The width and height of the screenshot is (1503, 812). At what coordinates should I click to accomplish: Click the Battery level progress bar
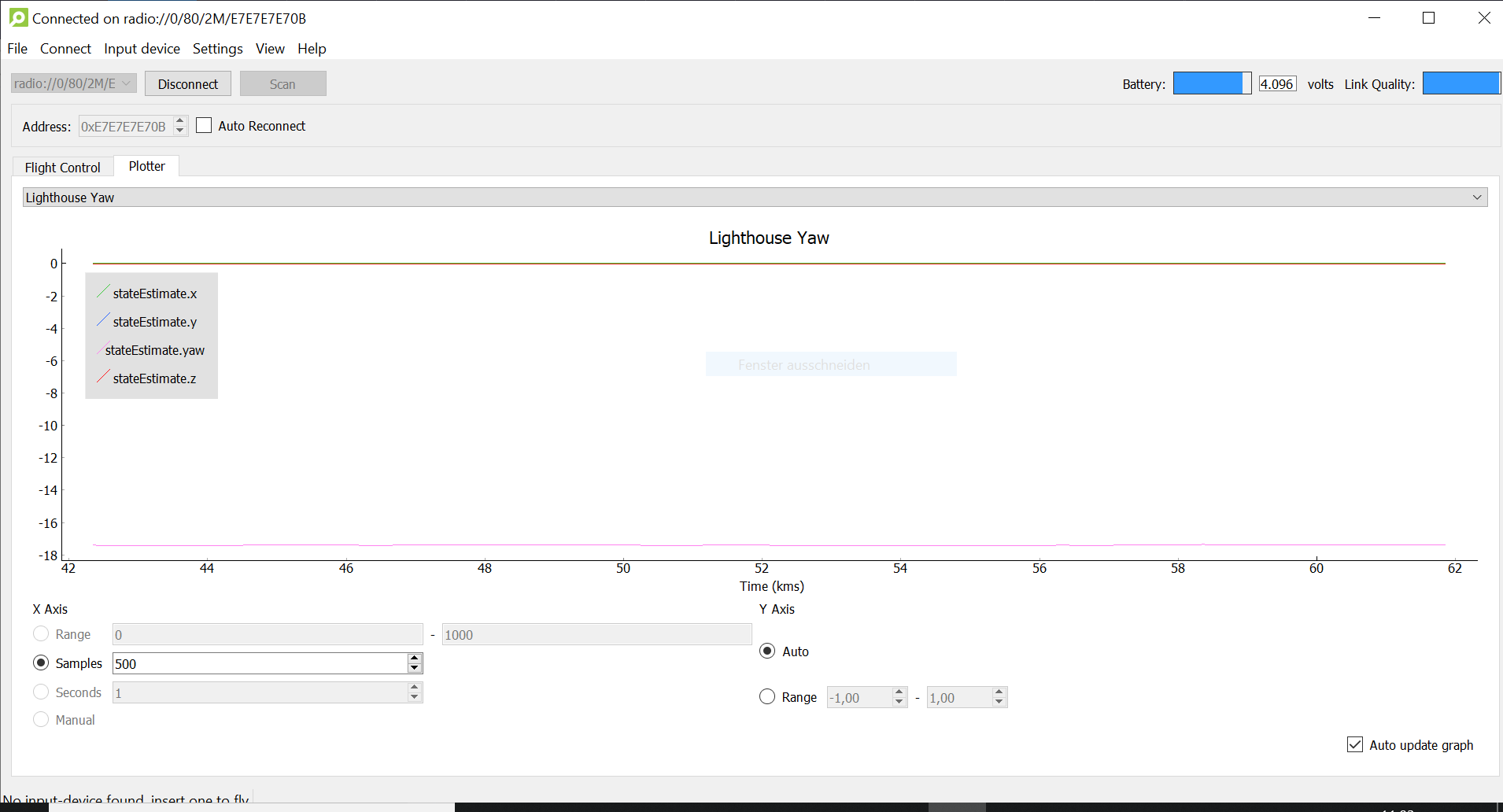point(1212,83)
